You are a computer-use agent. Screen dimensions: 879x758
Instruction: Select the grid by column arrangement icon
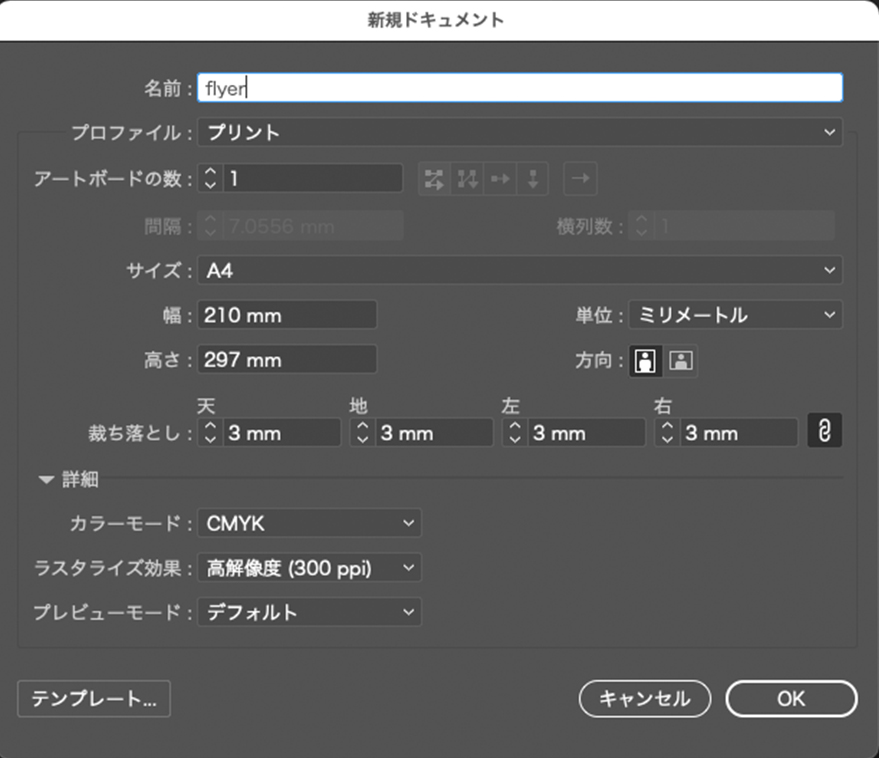click(x=467, y=179)
